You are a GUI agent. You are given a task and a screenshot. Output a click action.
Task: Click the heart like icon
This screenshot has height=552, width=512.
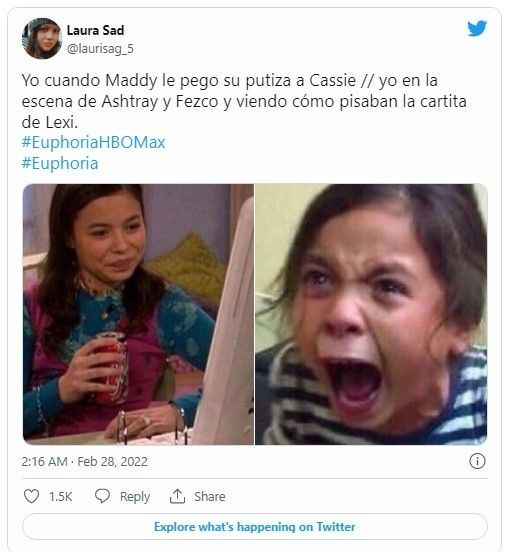[31, 496]
